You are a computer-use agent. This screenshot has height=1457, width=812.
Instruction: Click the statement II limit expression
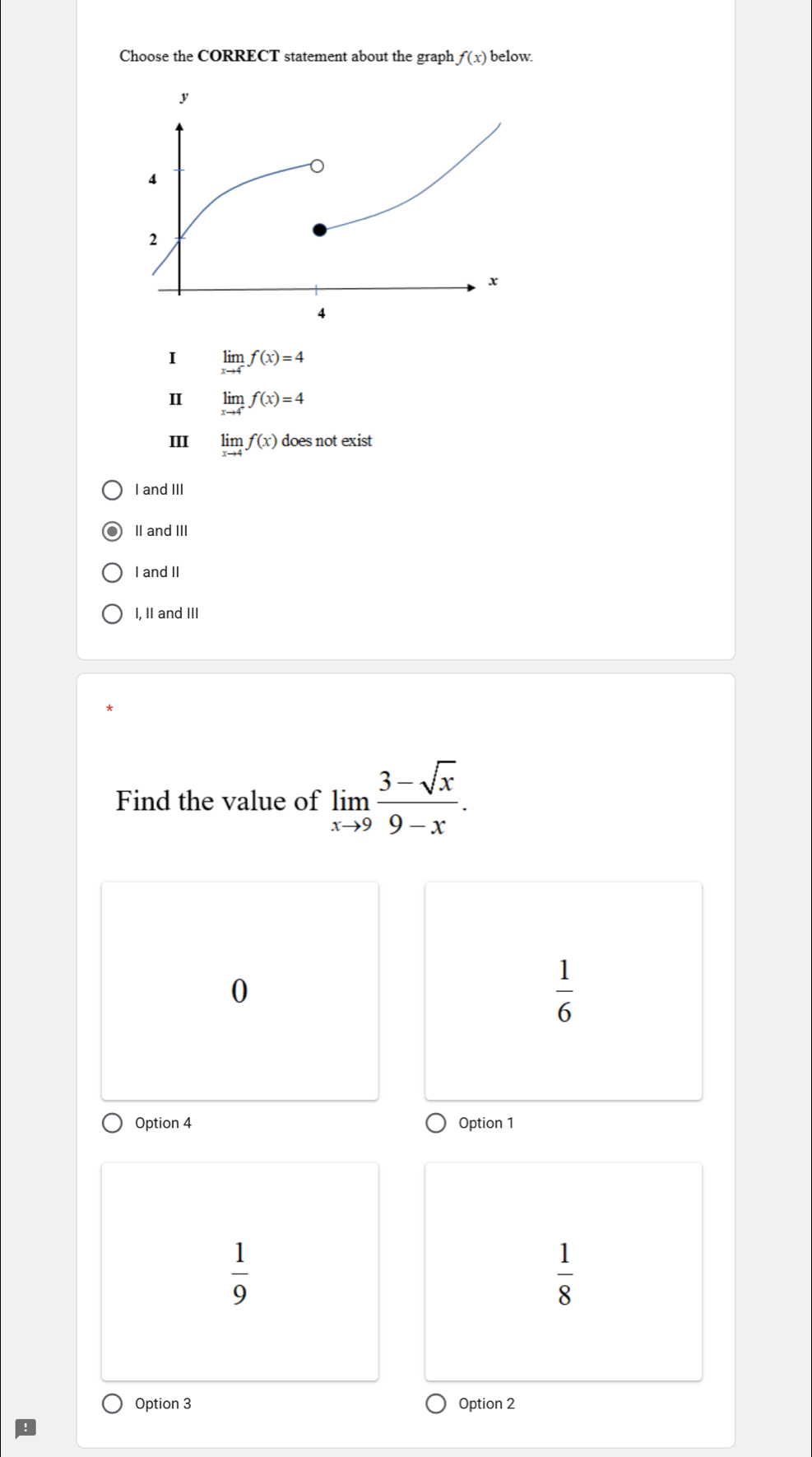point(262,400)
